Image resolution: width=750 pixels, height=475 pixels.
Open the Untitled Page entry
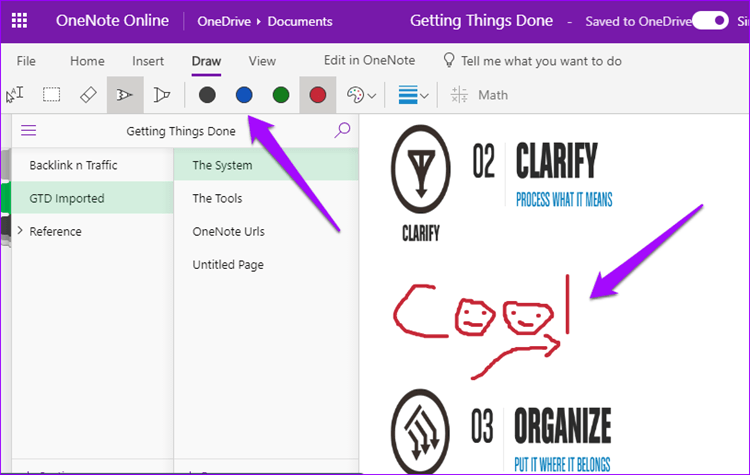point(228,265)
